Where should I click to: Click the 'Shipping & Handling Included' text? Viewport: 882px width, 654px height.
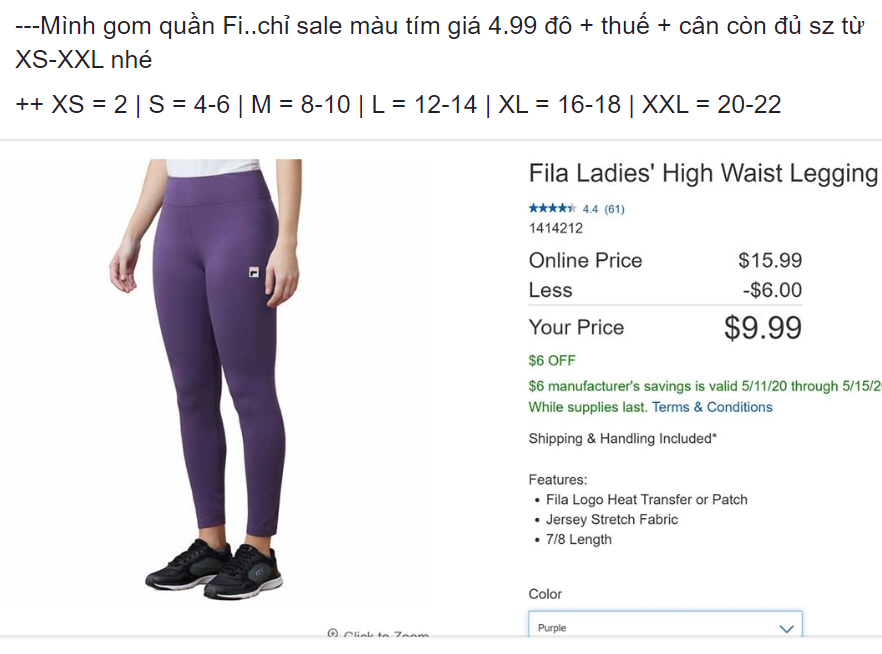623,439
